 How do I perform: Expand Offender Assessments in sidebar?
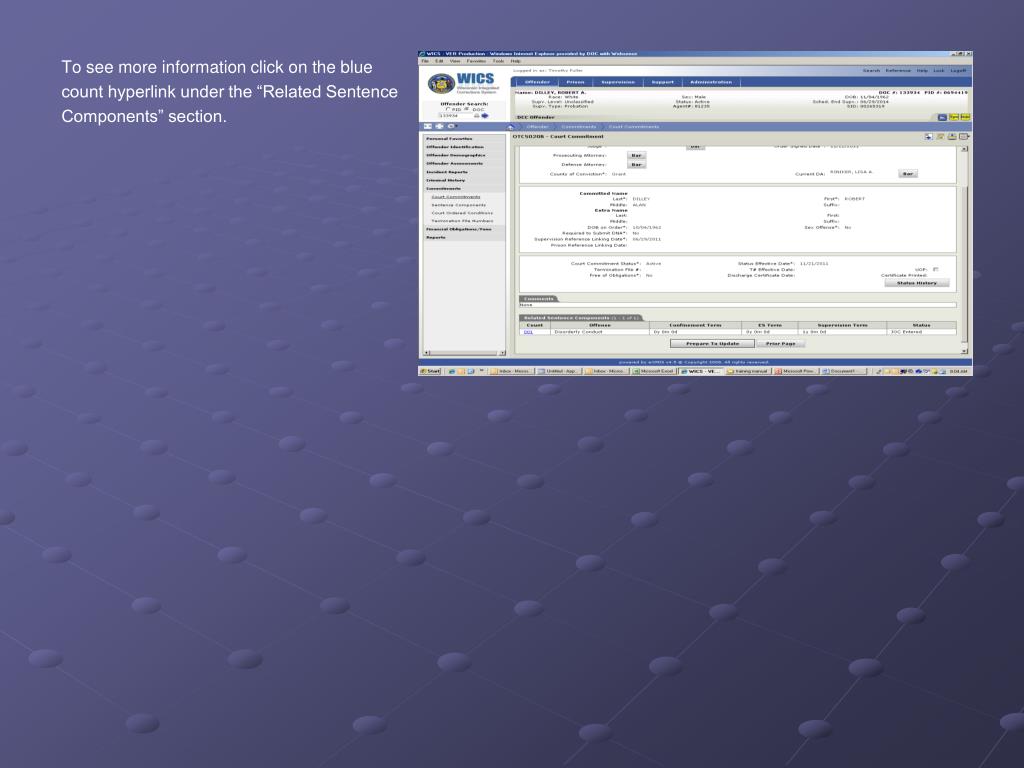(464, 163)
